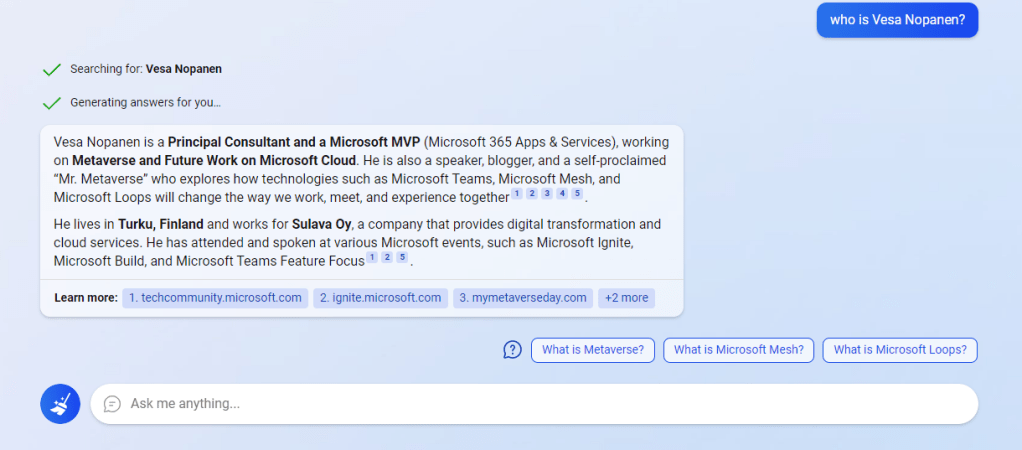
Task: Open citation 4 after 'experience together'
Action: tap(562, 194)
